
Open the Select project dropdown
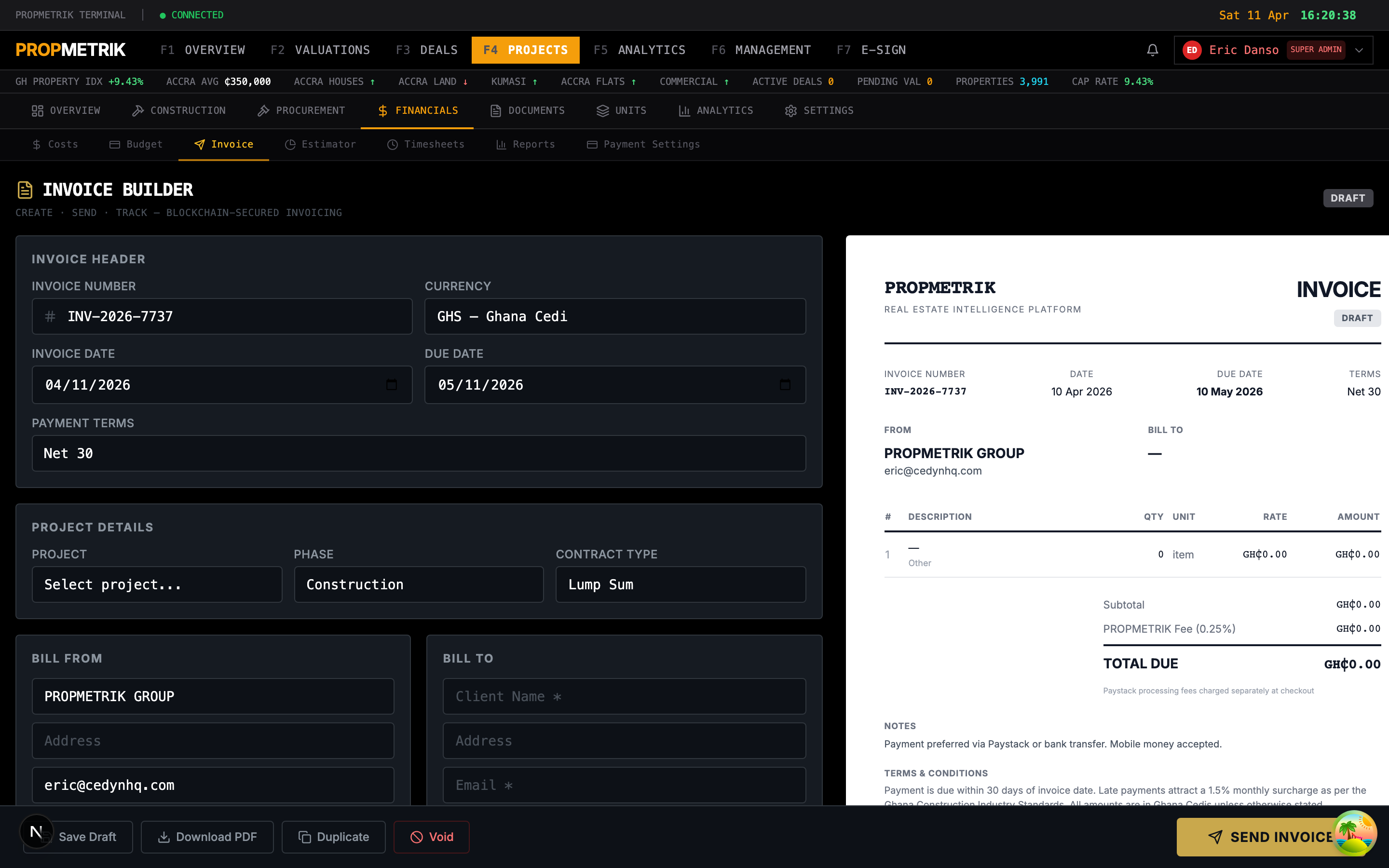(157, 584)
